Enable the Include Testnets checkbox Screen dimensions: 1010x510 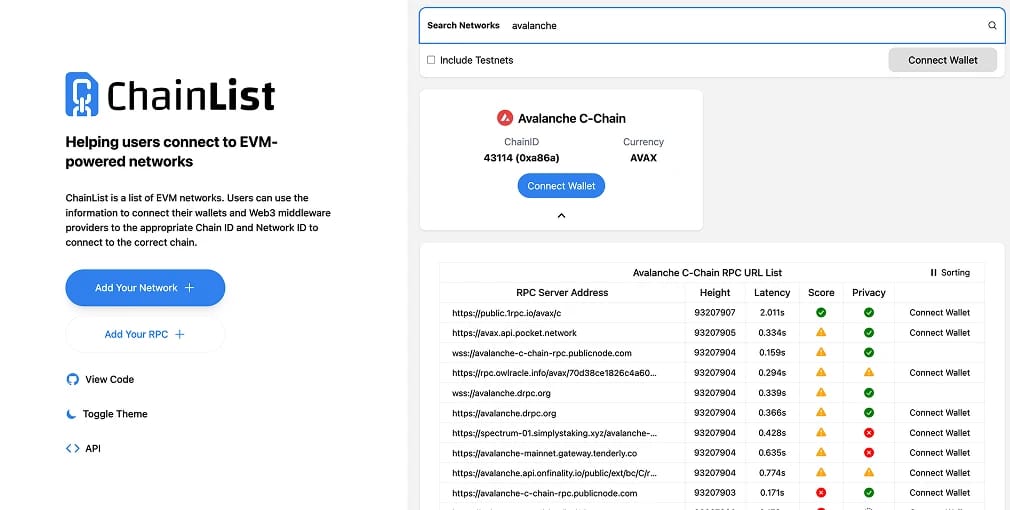[x=431, y=60]
